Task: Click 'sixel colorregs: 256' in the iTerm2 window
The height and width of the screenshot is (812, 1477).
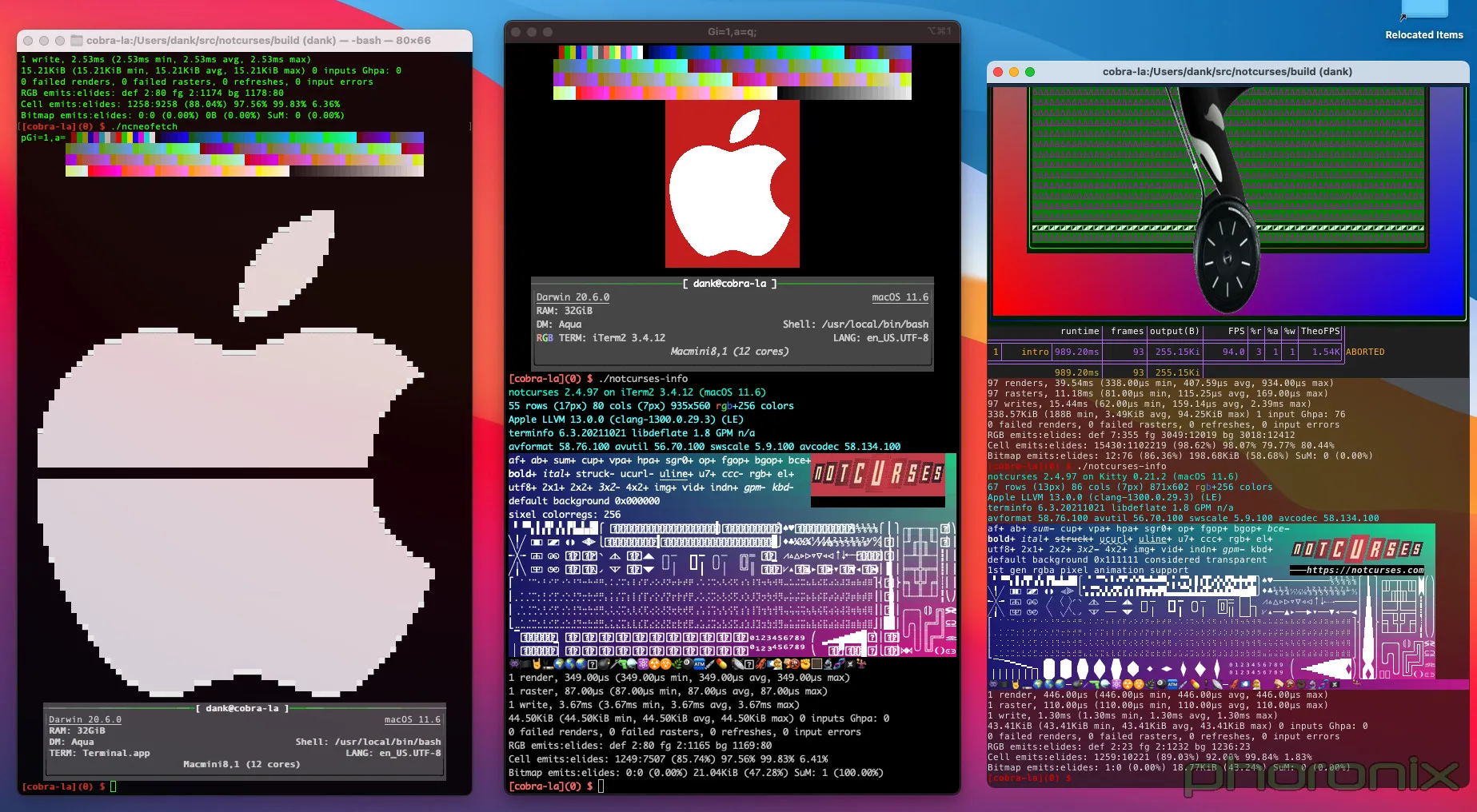Action: [565, 514]
